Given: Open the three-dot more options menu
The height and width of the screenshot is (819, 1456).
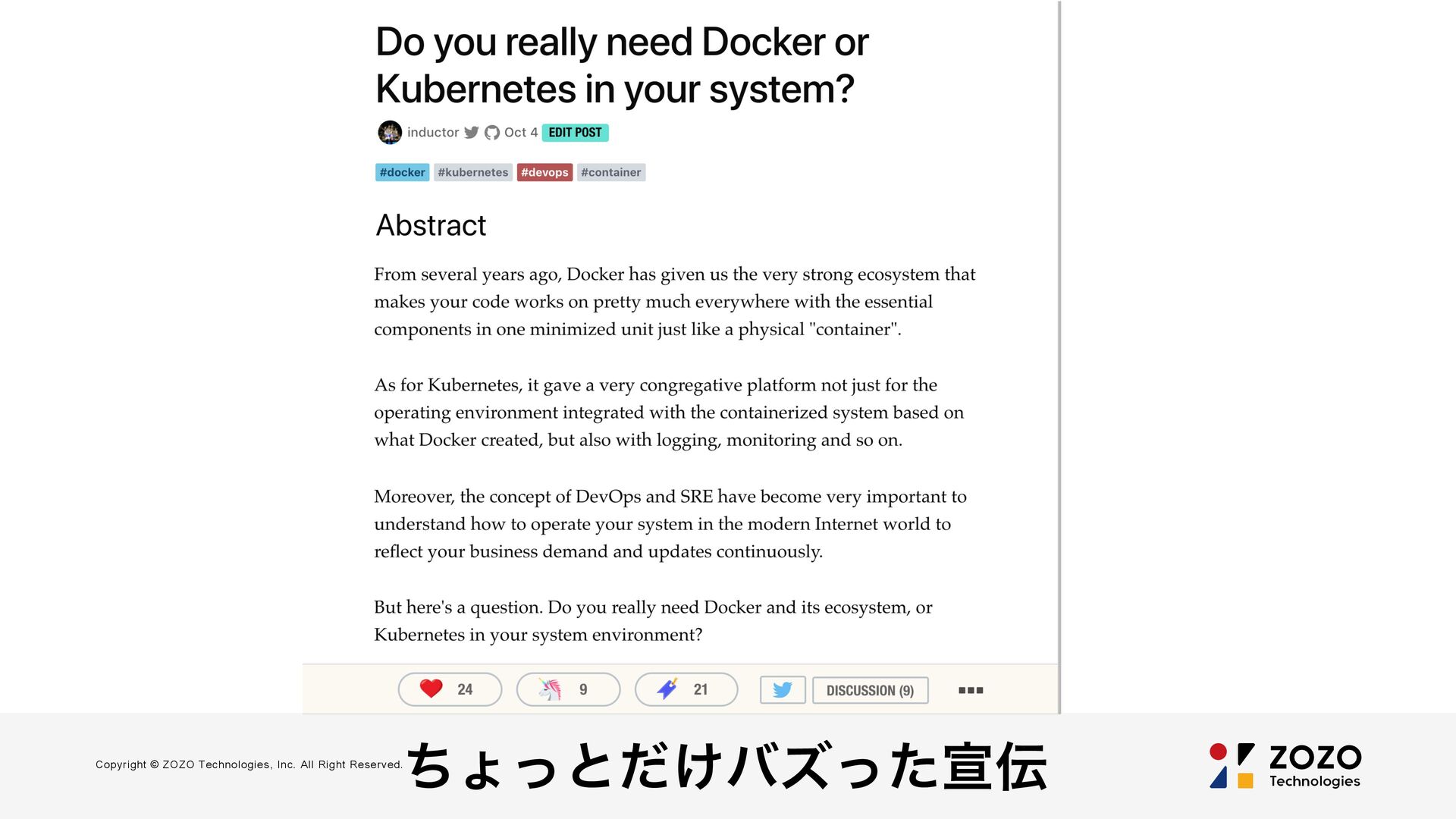Looking at the screenshot, I should point(971,690).
